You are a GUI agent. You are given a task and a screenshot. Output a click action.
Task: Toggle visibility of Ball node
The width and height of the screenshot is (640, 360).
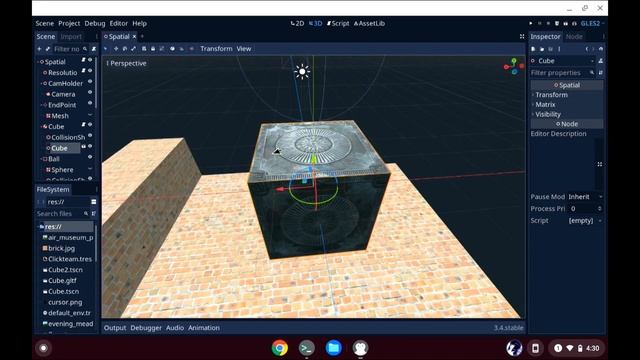pos(90,157)
